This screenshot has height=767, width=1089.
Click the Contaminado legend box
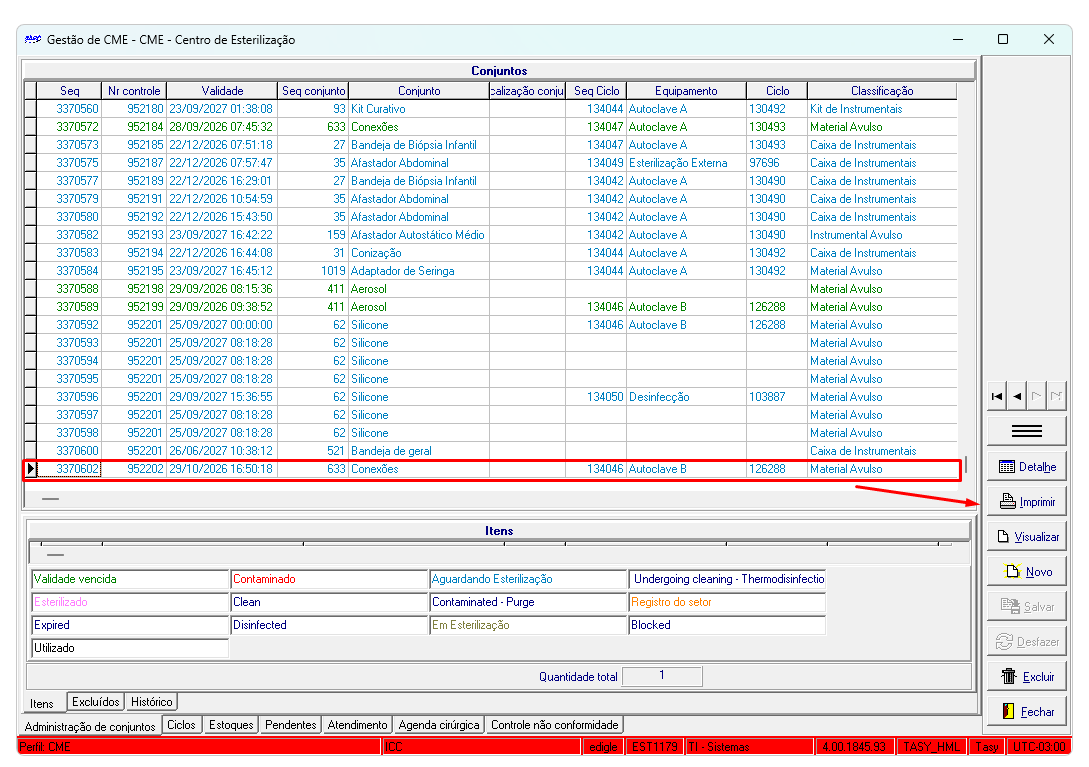coord(329,579)
